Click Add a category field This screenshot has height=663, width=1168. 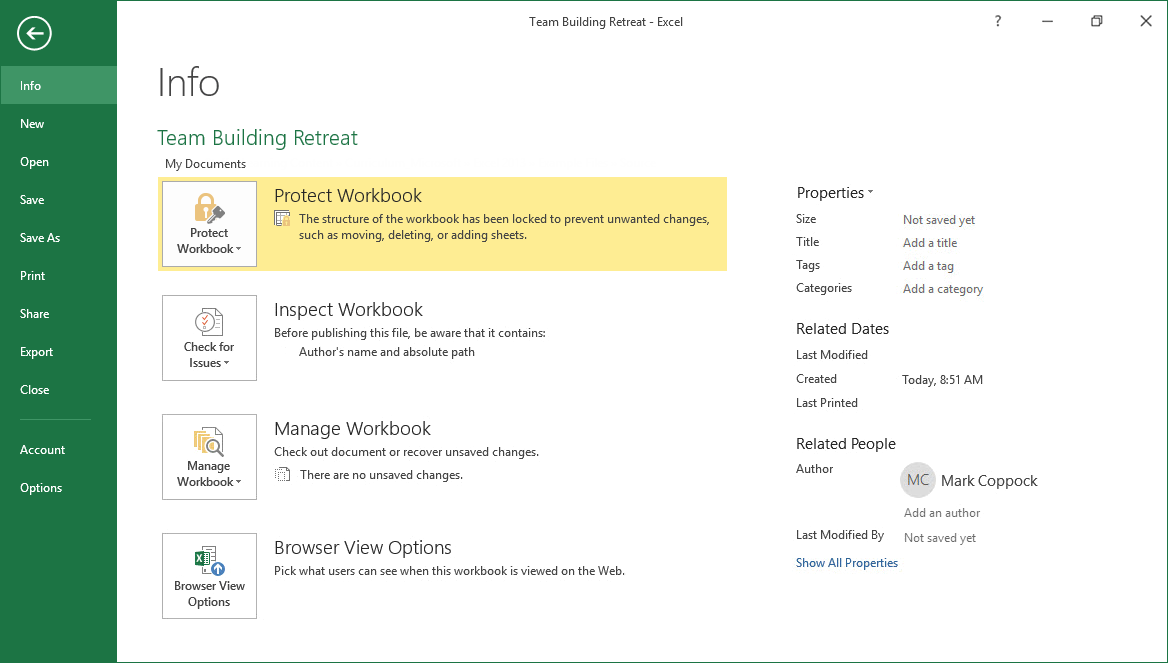[943, 289]
